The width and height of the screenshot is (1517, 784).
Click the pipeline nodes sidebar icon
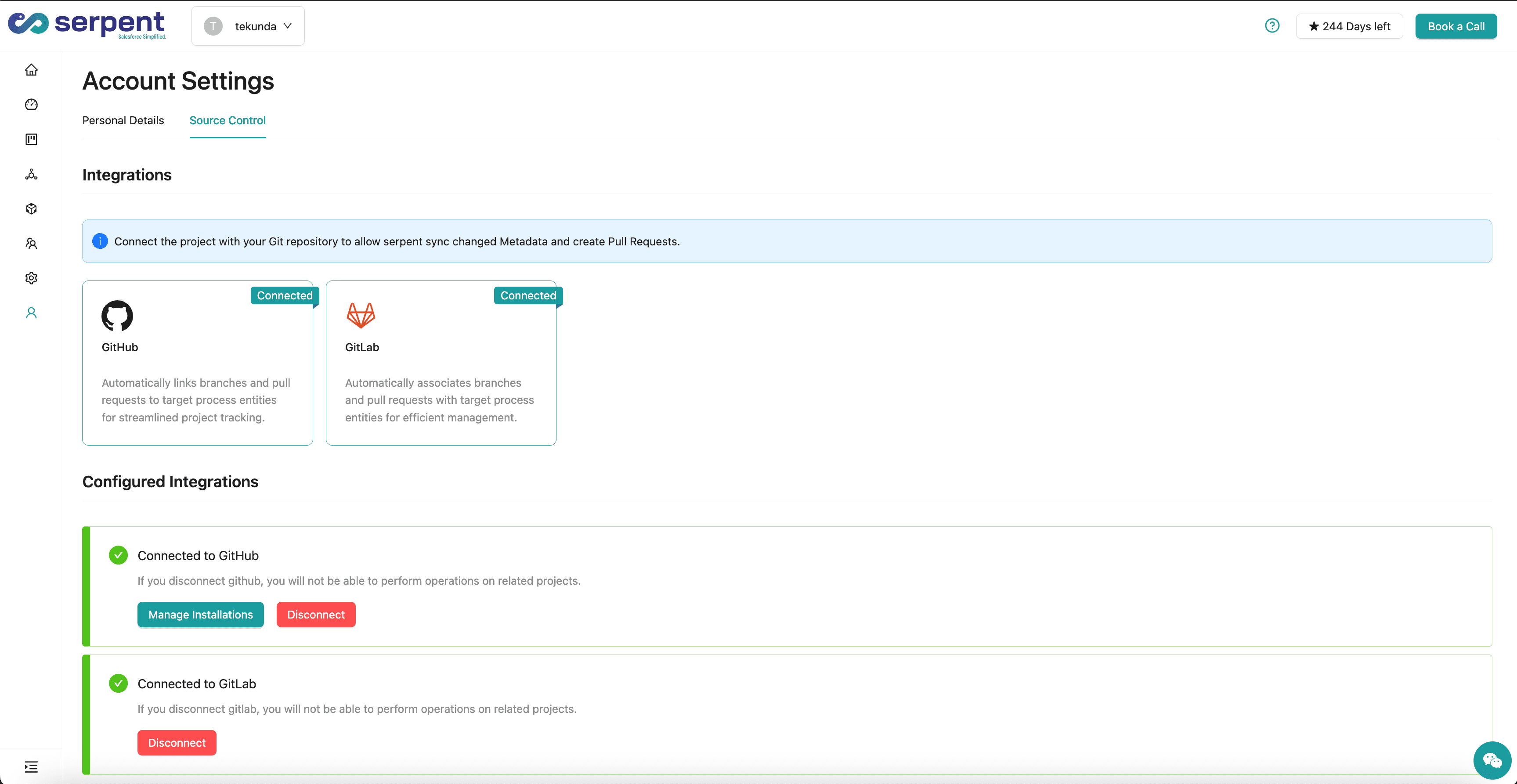point(31,174)
